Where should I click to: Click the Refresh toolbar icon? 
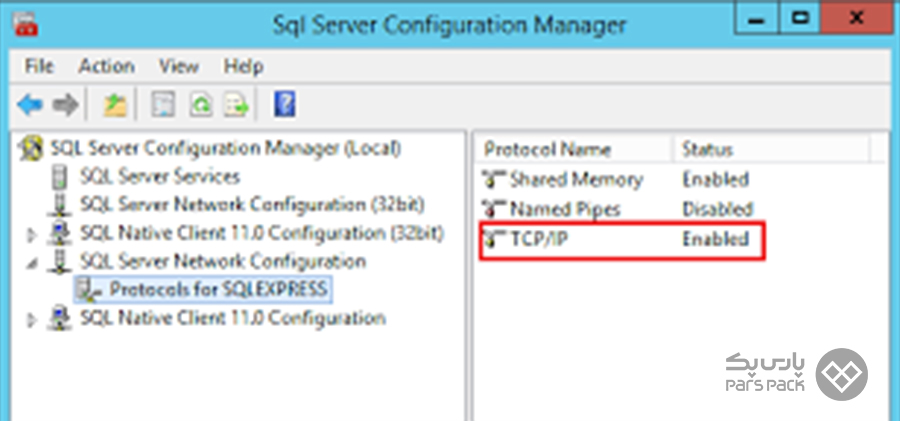pyautogui.click(x=200, y=105)
